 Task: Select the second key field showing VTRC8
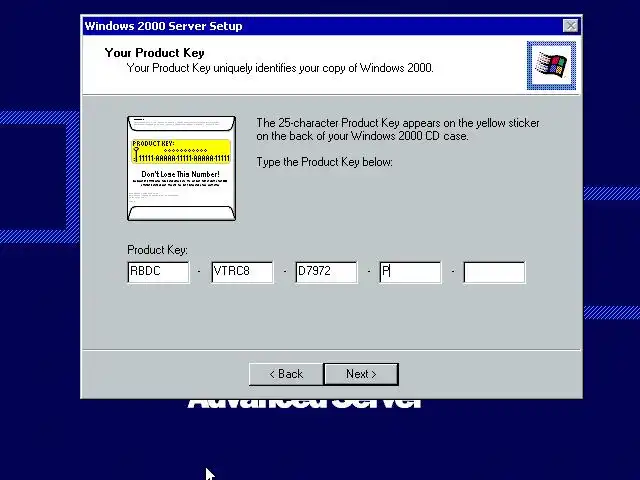coord(242,272)
